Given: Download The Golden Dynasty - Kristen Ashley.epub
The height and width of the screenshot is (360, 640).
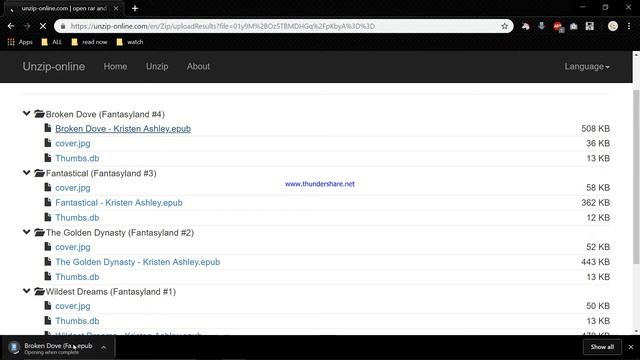Looking at the screenshot, I should point(138,262).
